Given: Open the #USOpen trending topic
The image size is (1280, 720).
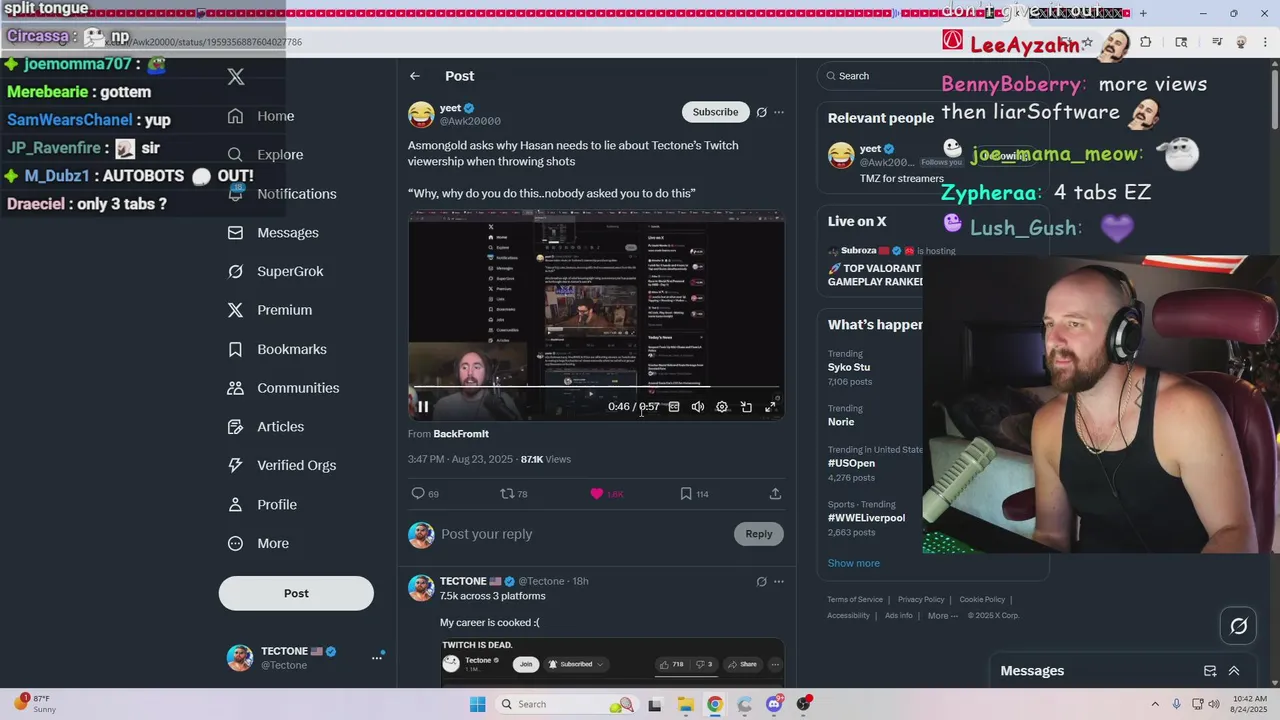Looking at the screenshot, I should click(x=851, y=463).
